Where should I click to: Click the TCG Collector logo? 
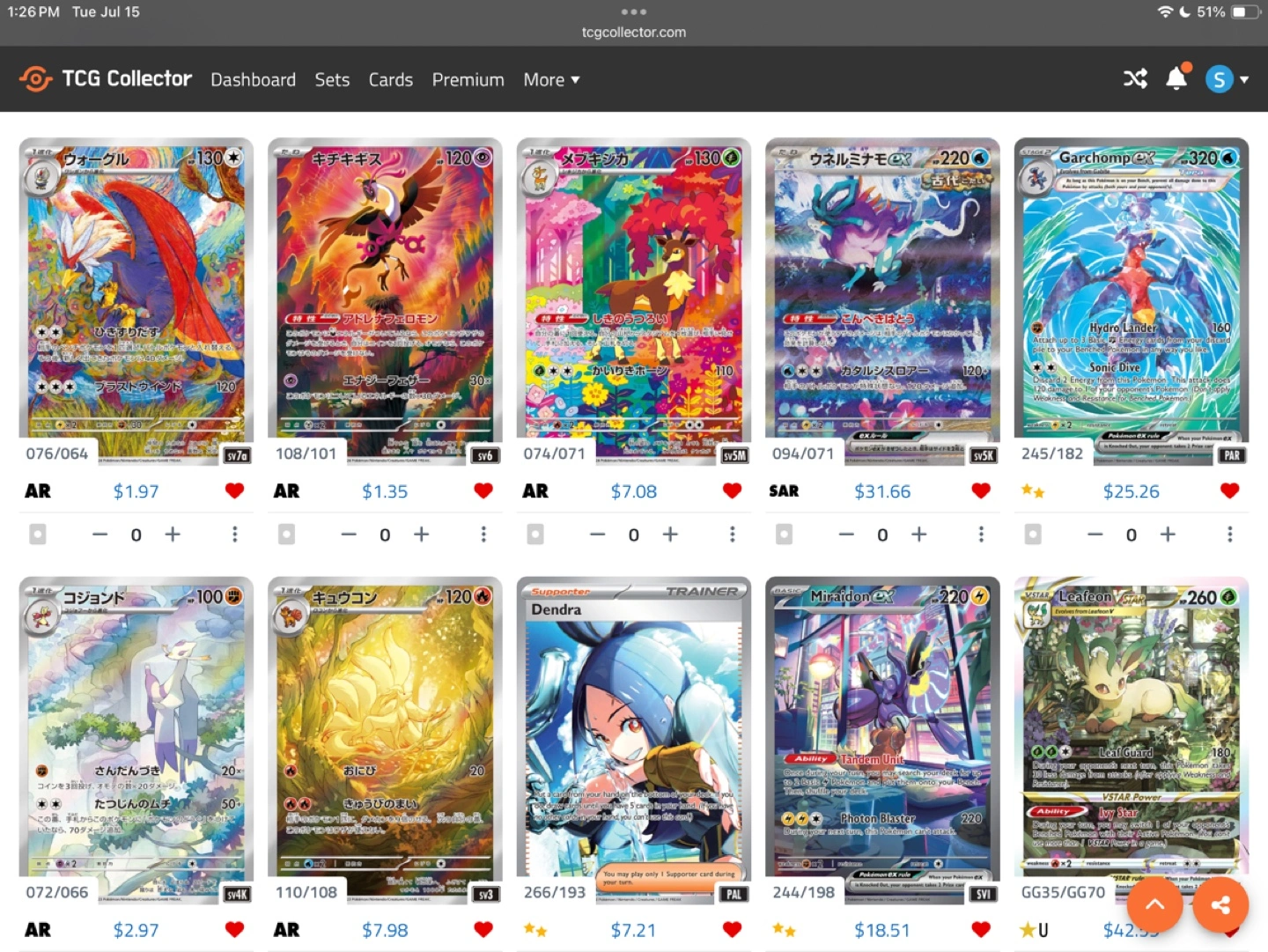coord(105,79)
